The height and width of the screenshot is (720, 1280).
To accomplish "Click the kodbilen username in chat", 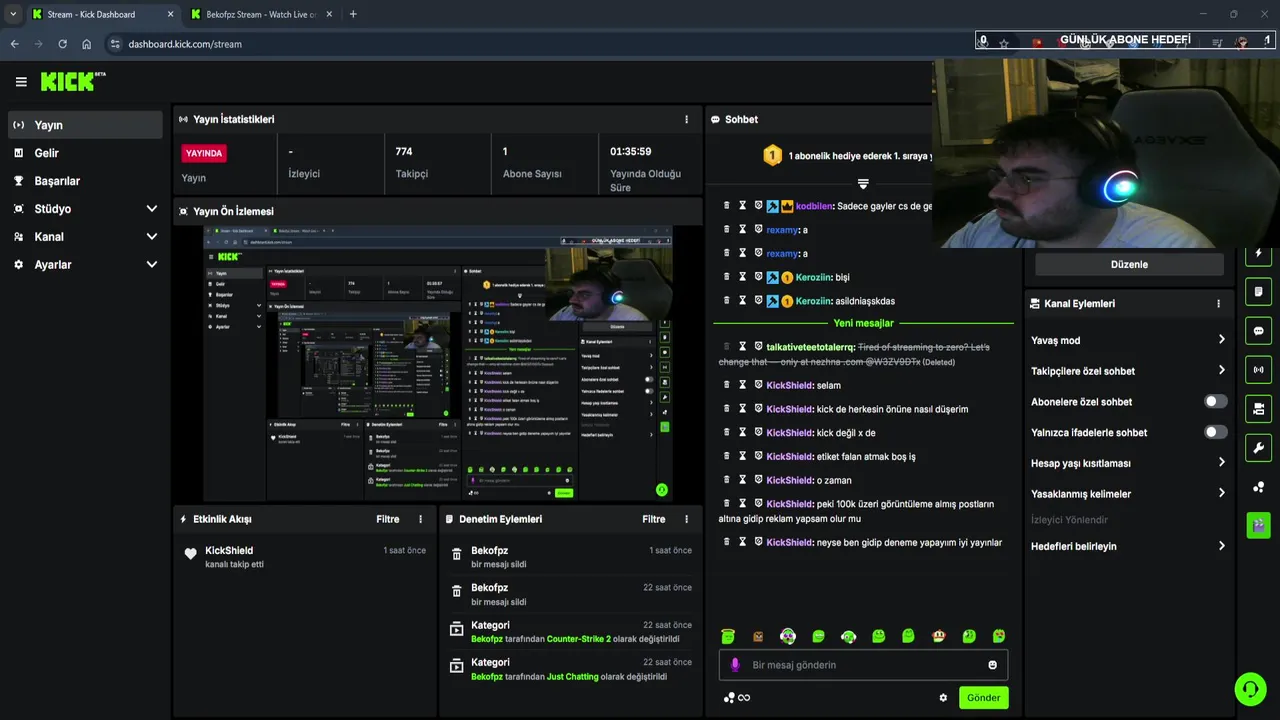I will [814, 206].
